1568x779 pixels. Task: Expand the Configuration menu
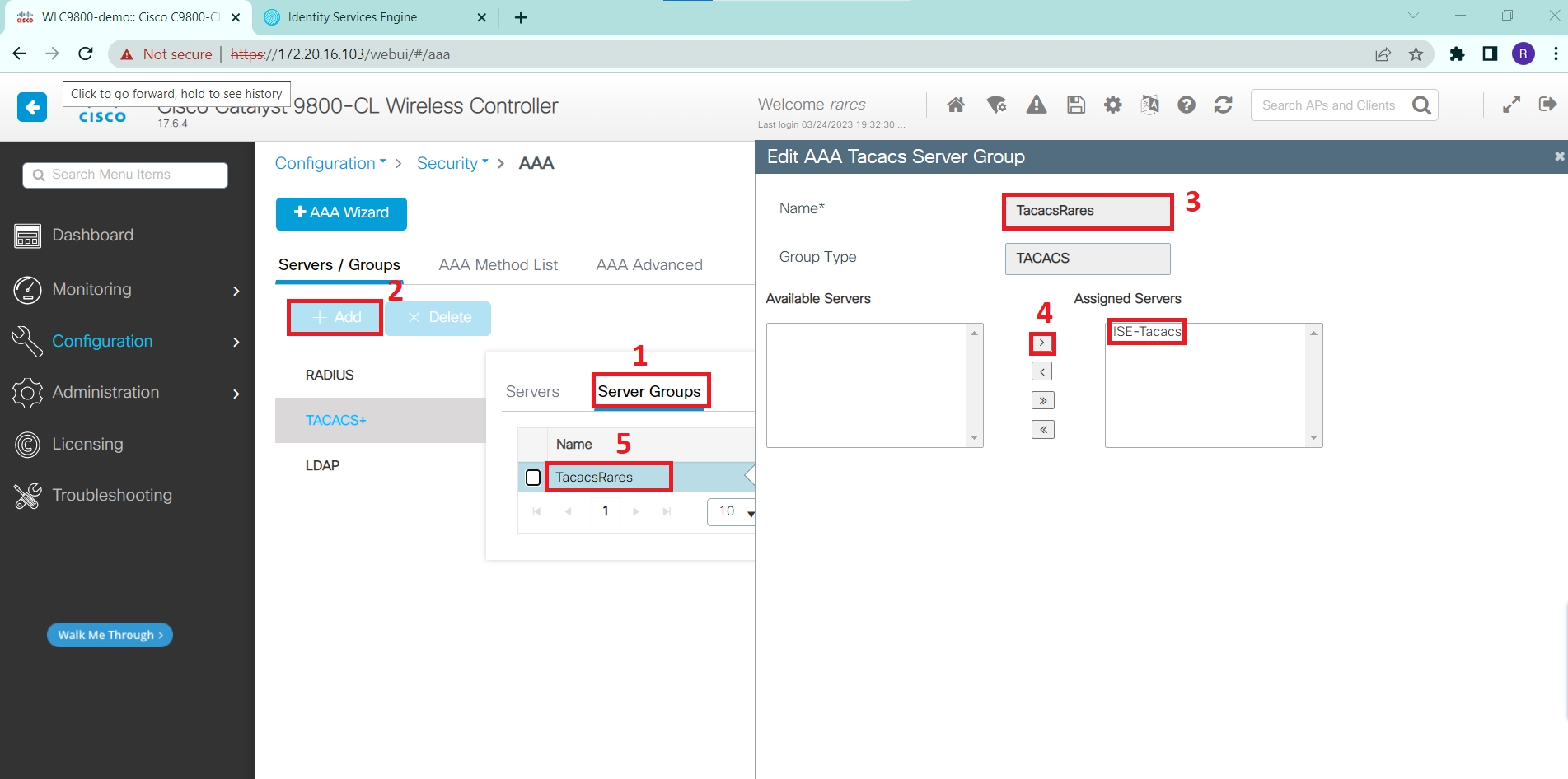[127, 342]
